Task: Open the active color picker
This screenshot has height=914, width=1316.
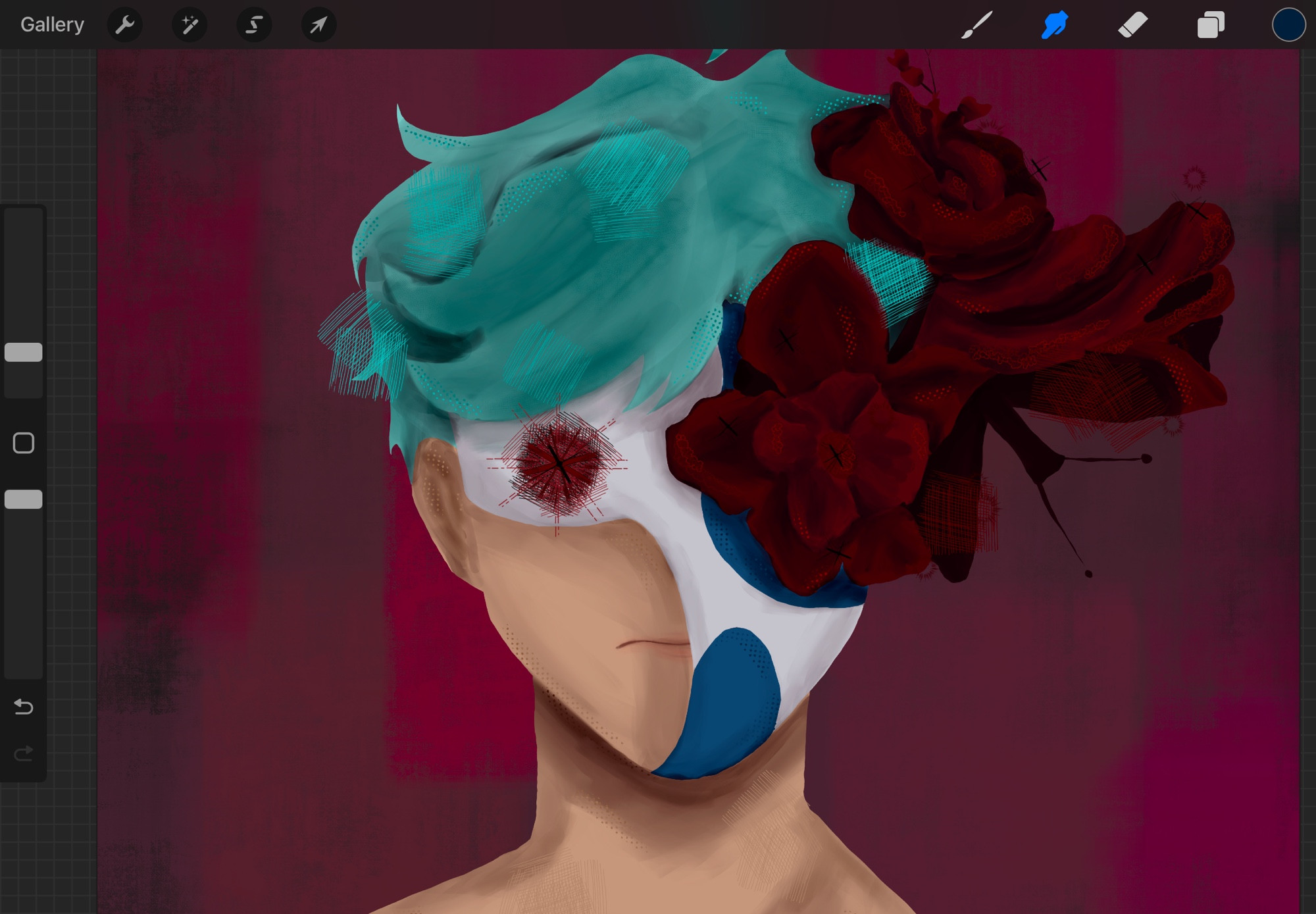Action: point(1288,25)
